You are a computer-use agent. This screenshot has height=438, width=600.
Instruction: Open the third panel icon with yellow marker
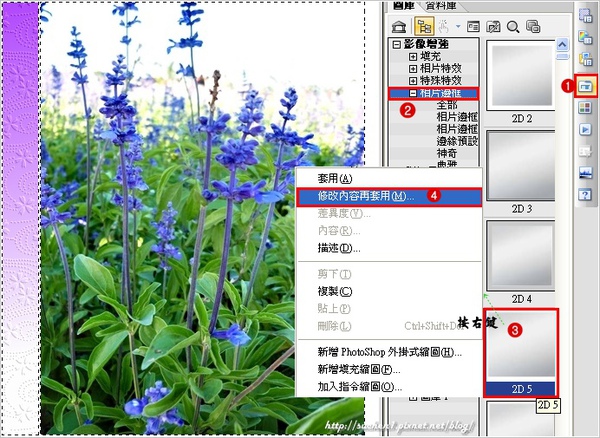585,59
